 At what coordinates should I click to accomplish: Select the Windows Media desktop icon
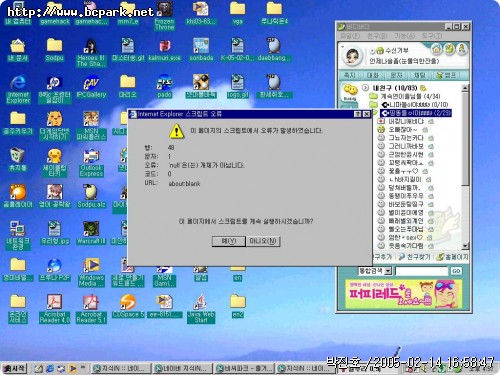[x=91, y=273]
